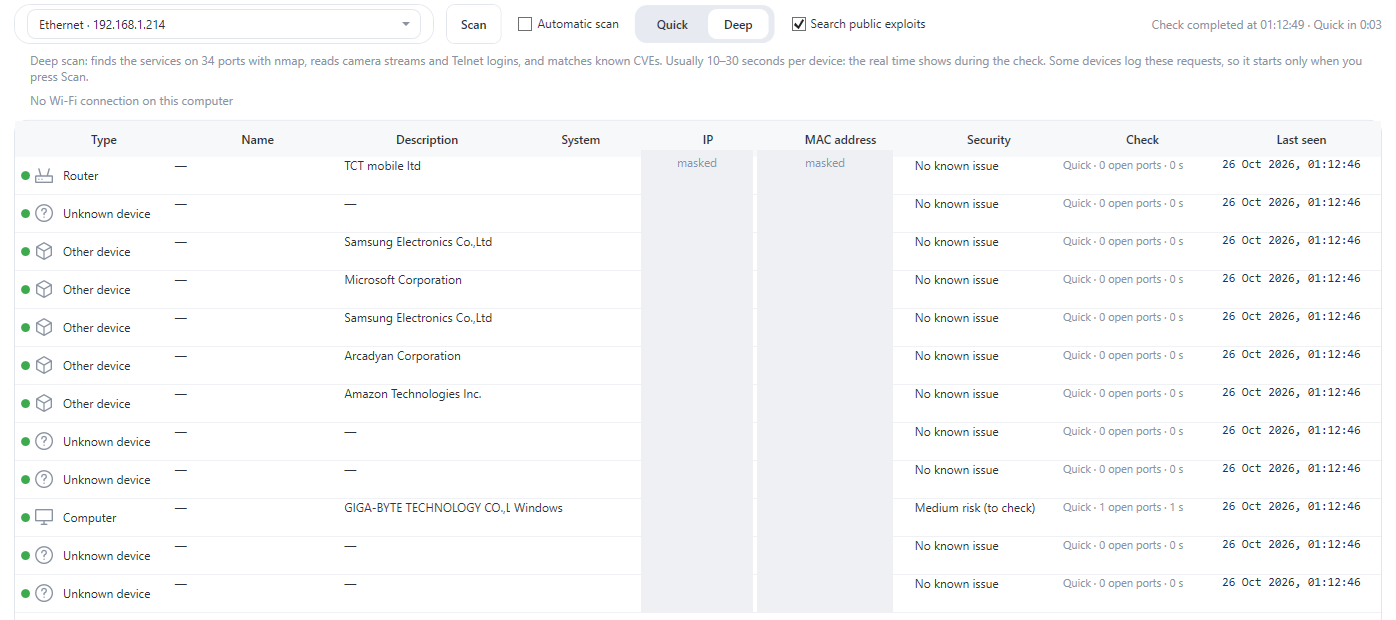
Task: Click Other device label in Arcadyan Corporation row
Action: click(x=97, y=366)
